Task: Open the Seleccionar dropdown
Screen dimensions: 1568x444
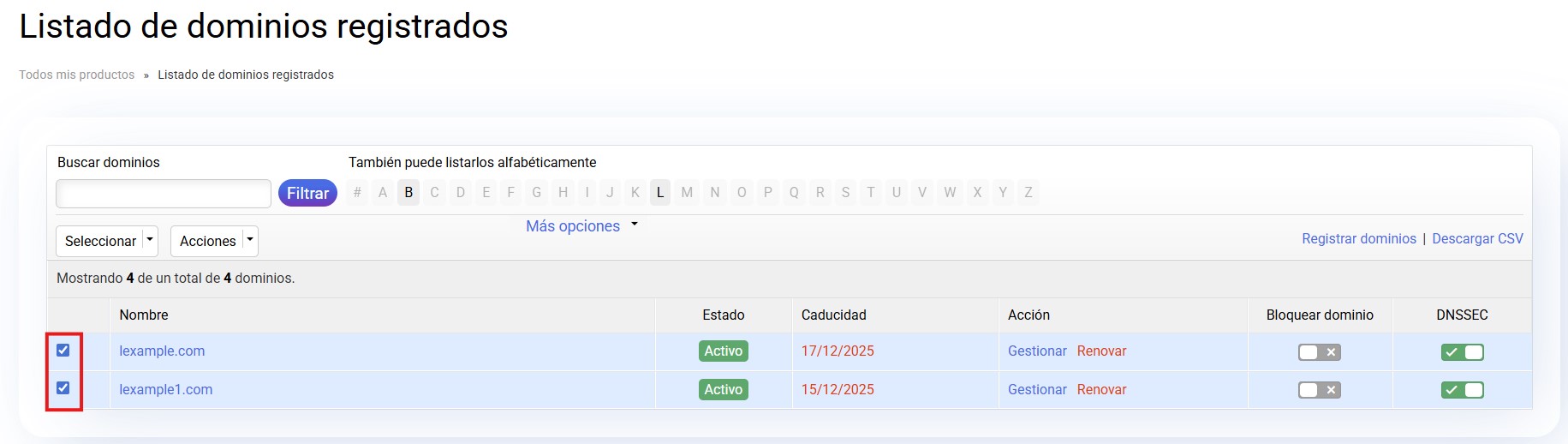Action: pos(106,241)
